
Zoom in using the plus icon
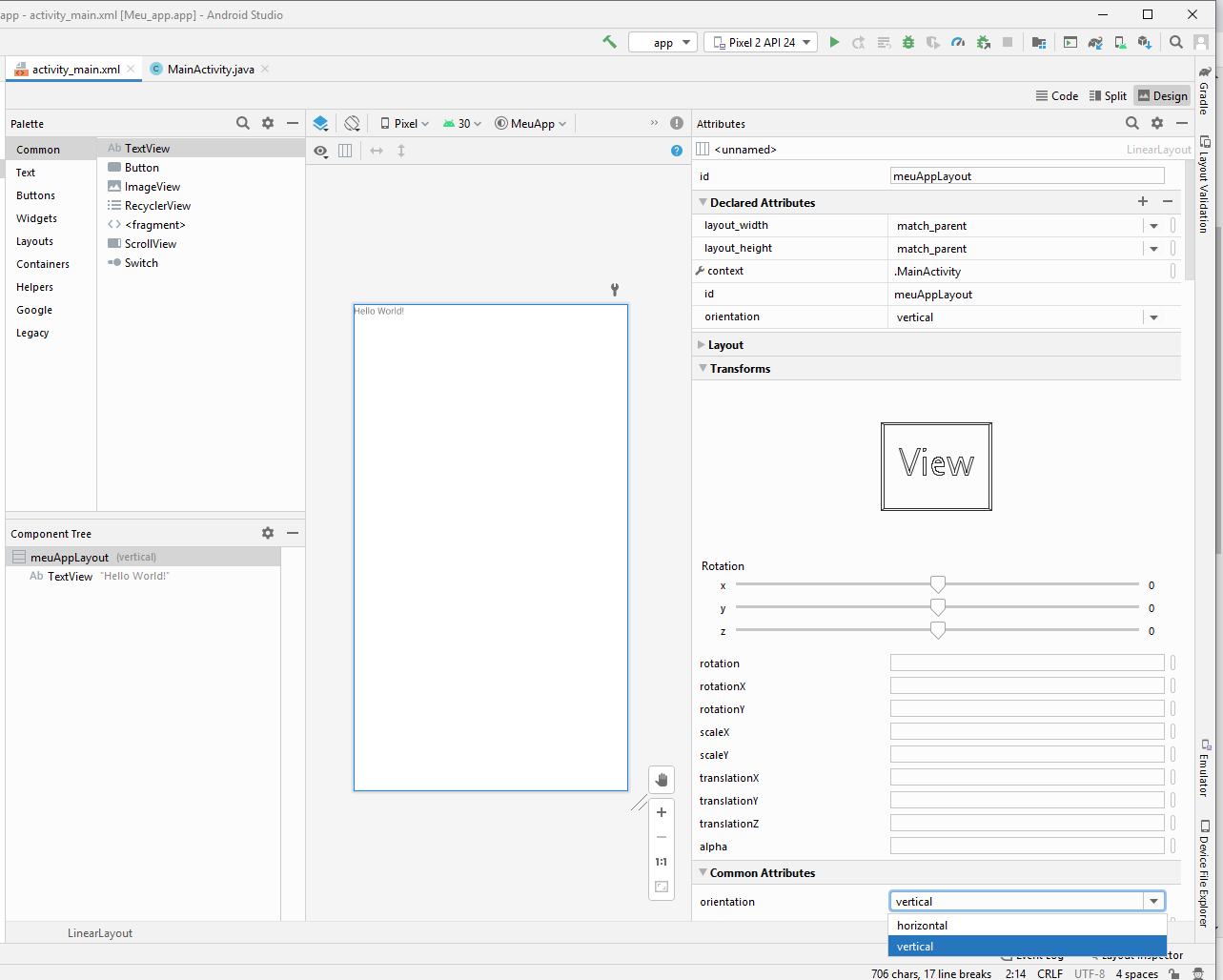(x=662, y=812)
